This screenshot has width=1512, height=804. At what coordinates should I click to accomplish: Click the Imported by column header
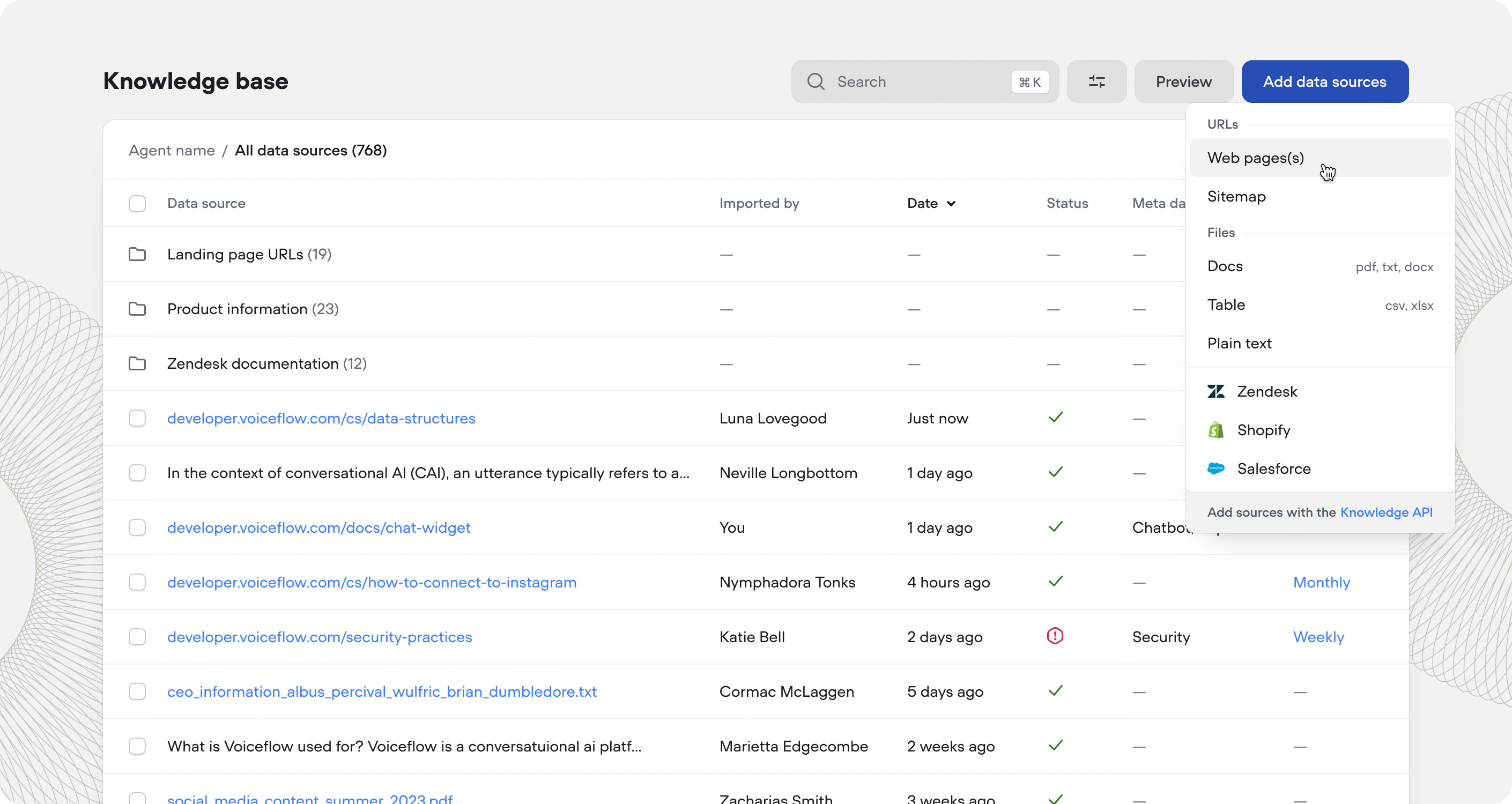(759, 203)
